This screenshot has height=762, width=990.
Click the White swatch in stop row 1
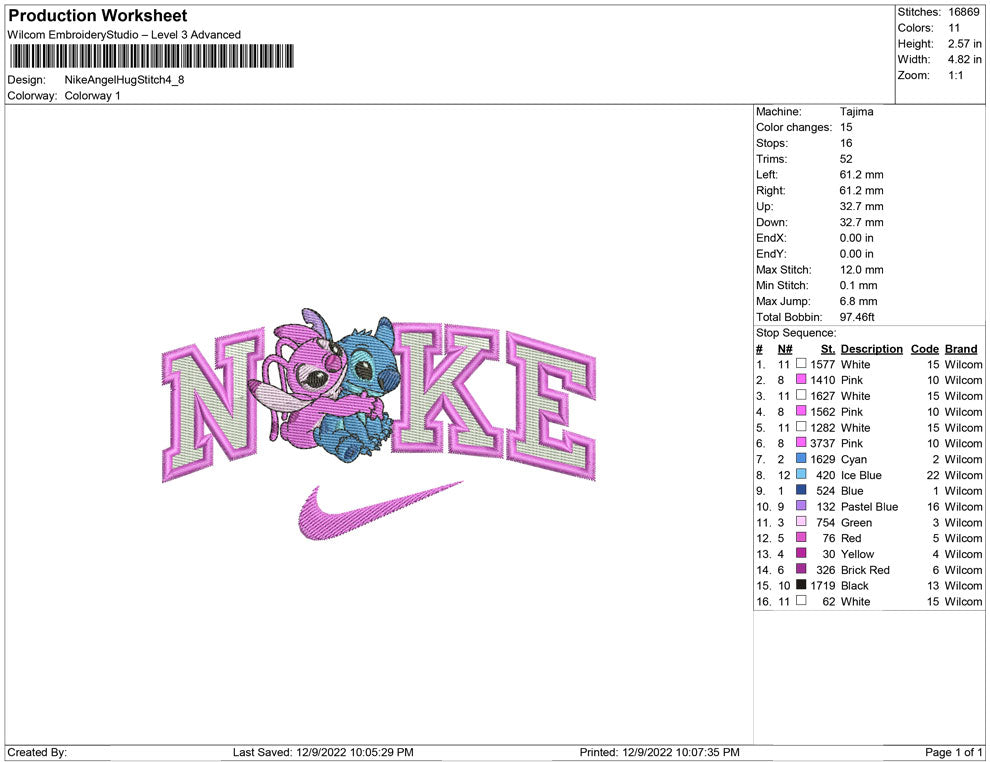801,364
